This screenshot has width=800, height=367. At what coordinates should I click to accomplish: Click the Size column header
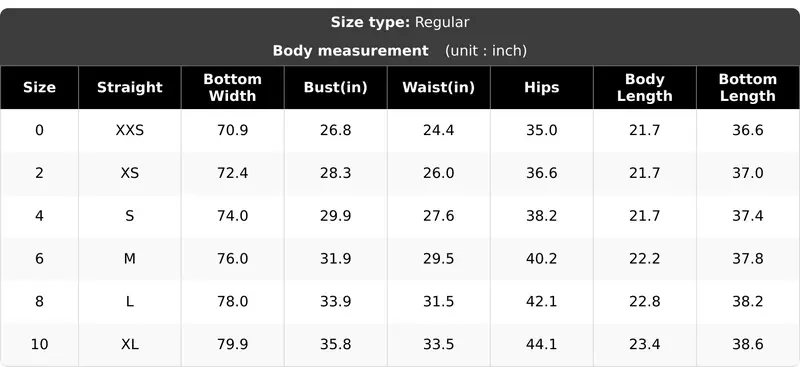39,87
